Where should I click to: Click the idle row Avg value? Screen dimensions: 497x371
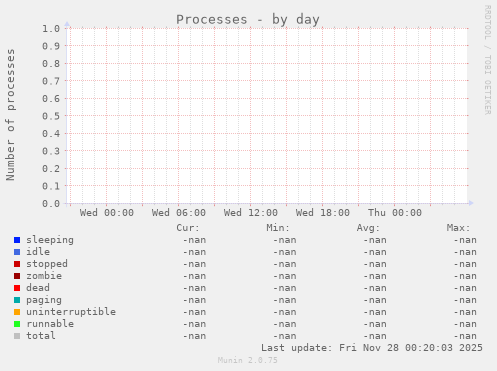click(x=375, y=252)
